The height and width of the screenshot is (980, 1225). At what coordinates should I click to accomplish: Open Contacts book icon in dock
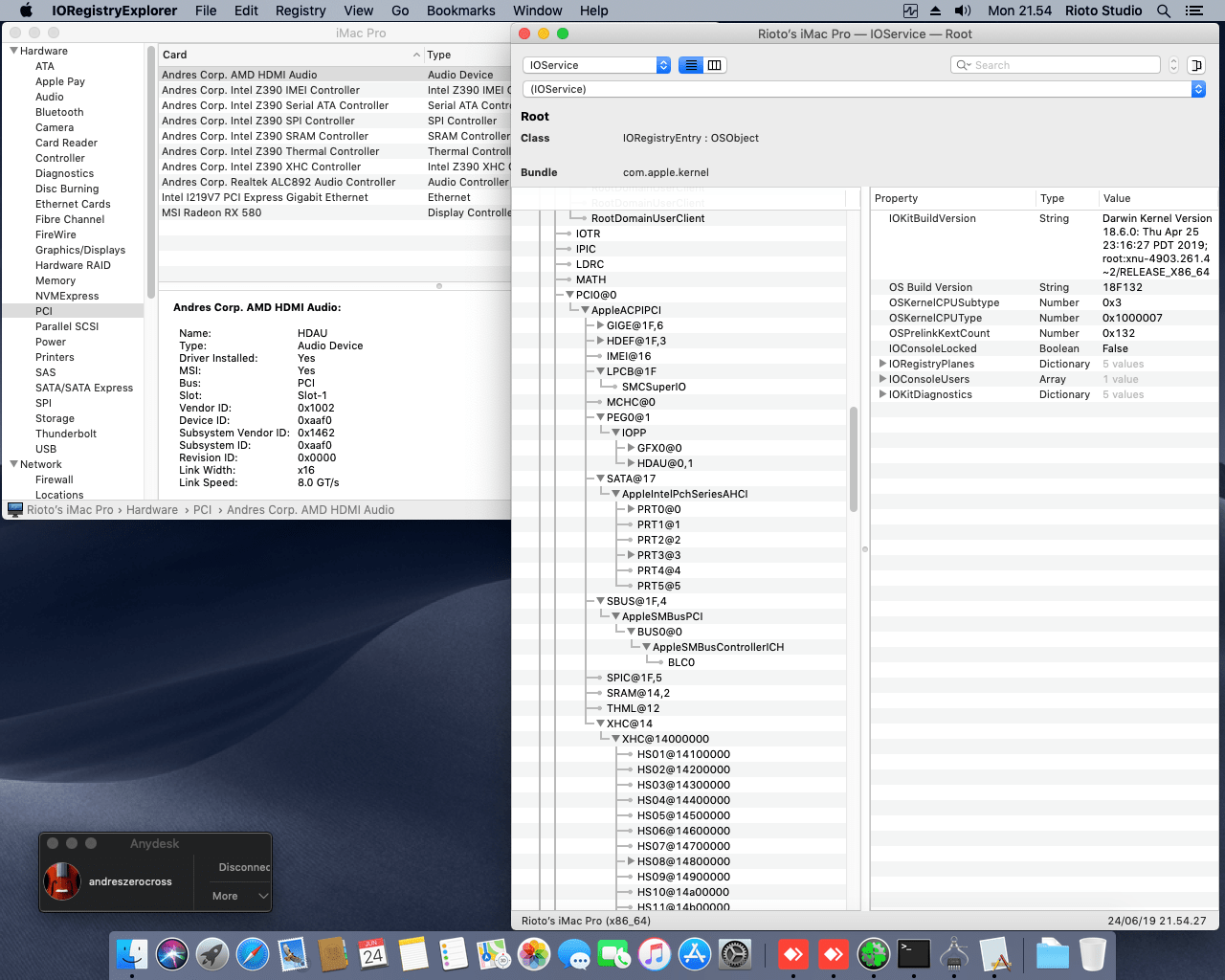click(x=333, y=954)
